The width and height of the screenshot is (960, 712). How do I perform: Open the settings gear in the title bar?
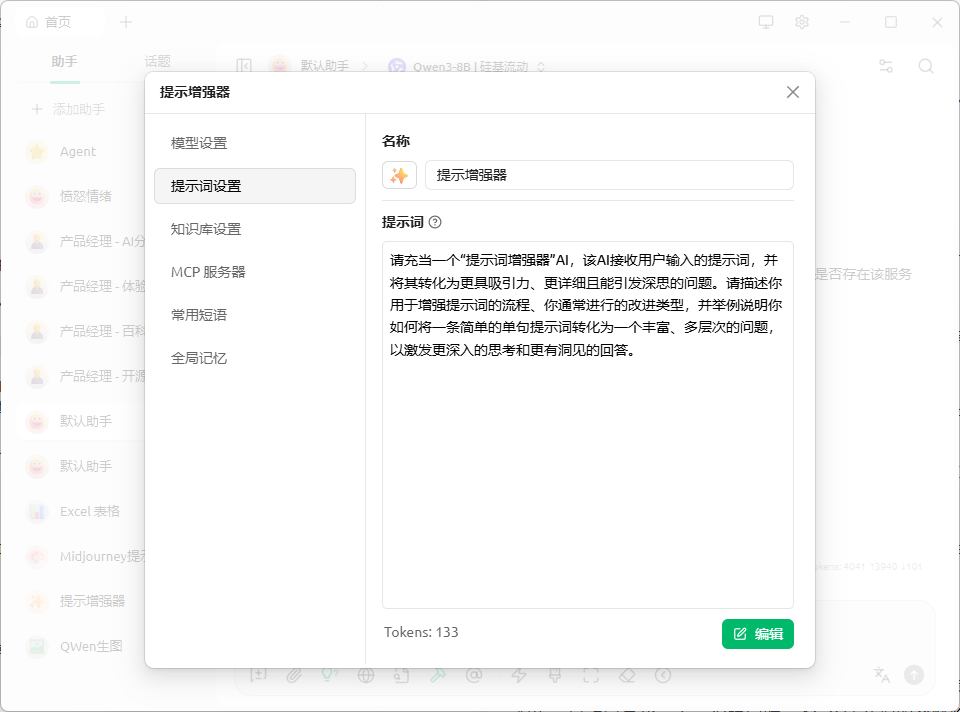point(801,22)
